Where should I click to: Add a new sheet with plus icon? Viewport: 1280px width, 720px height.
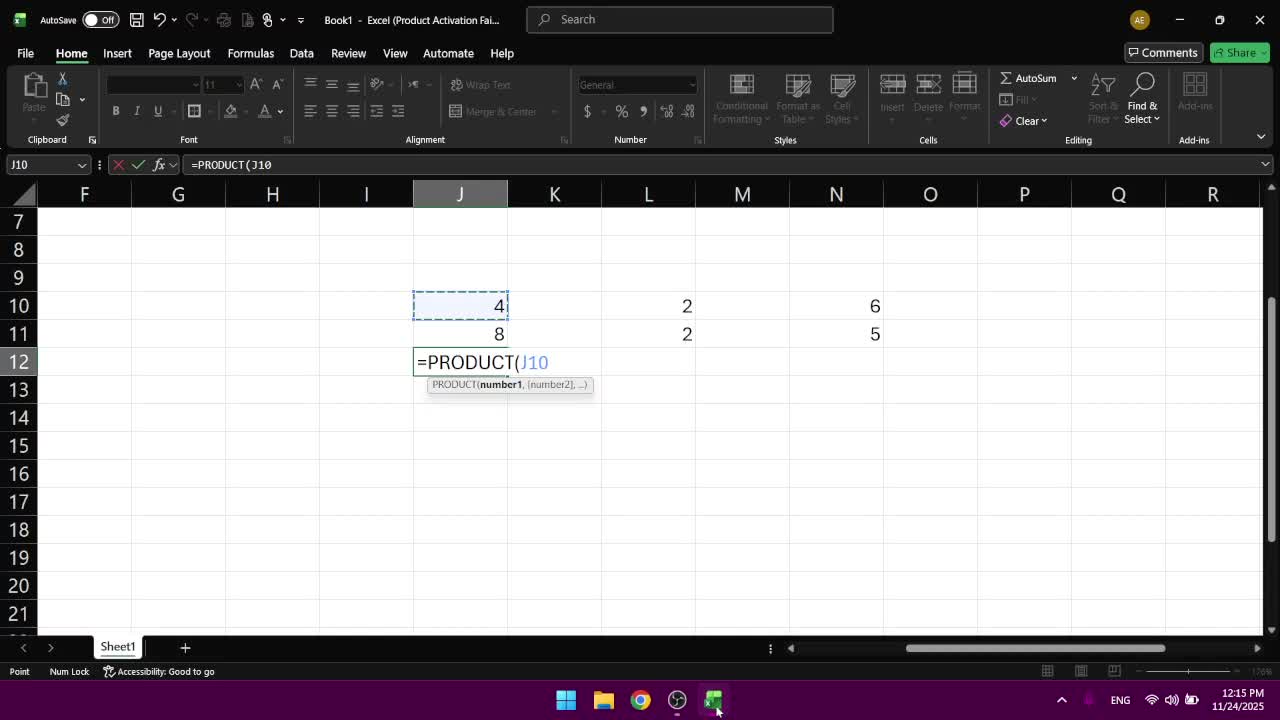pyautogui.click(x=185, y=648)
